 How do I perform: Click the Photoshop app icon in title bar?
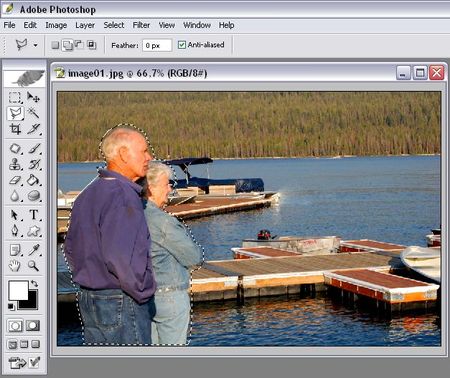coord(8,9)
